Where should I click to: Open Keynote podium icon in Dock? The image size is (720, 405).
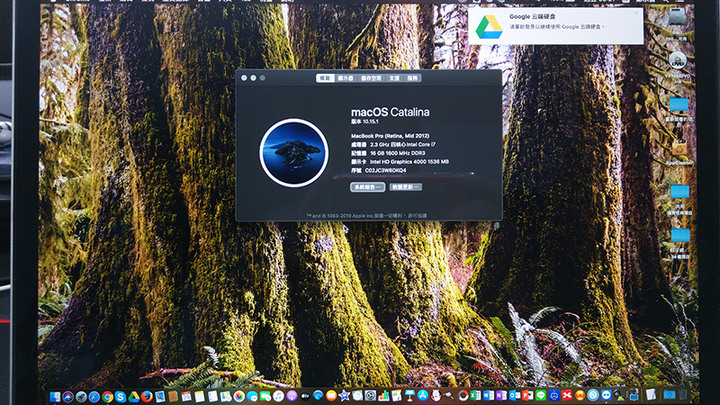410,396
